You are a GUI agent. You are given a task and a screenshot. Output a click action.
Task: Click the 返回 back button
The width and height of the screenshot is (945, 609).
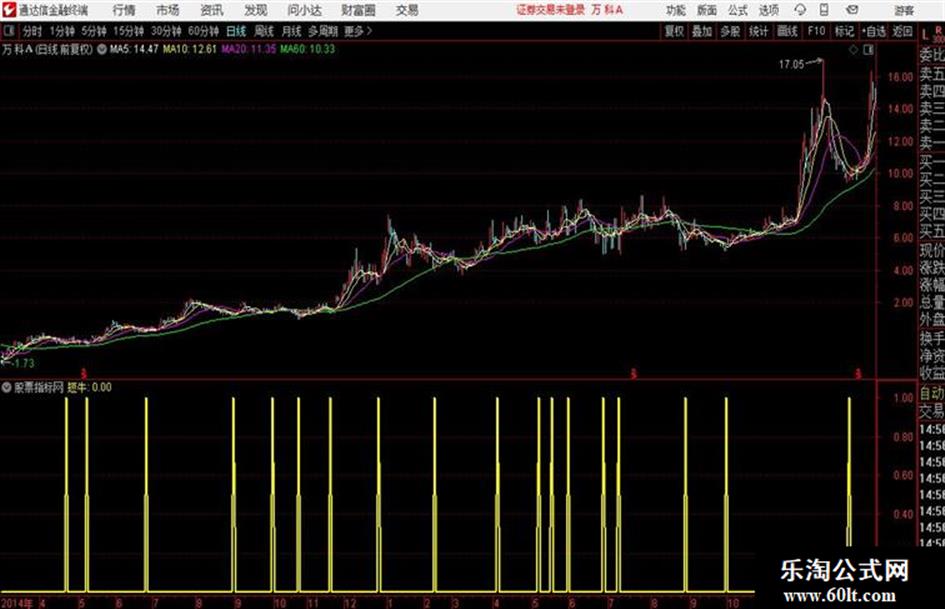click(x=902, y=31)
